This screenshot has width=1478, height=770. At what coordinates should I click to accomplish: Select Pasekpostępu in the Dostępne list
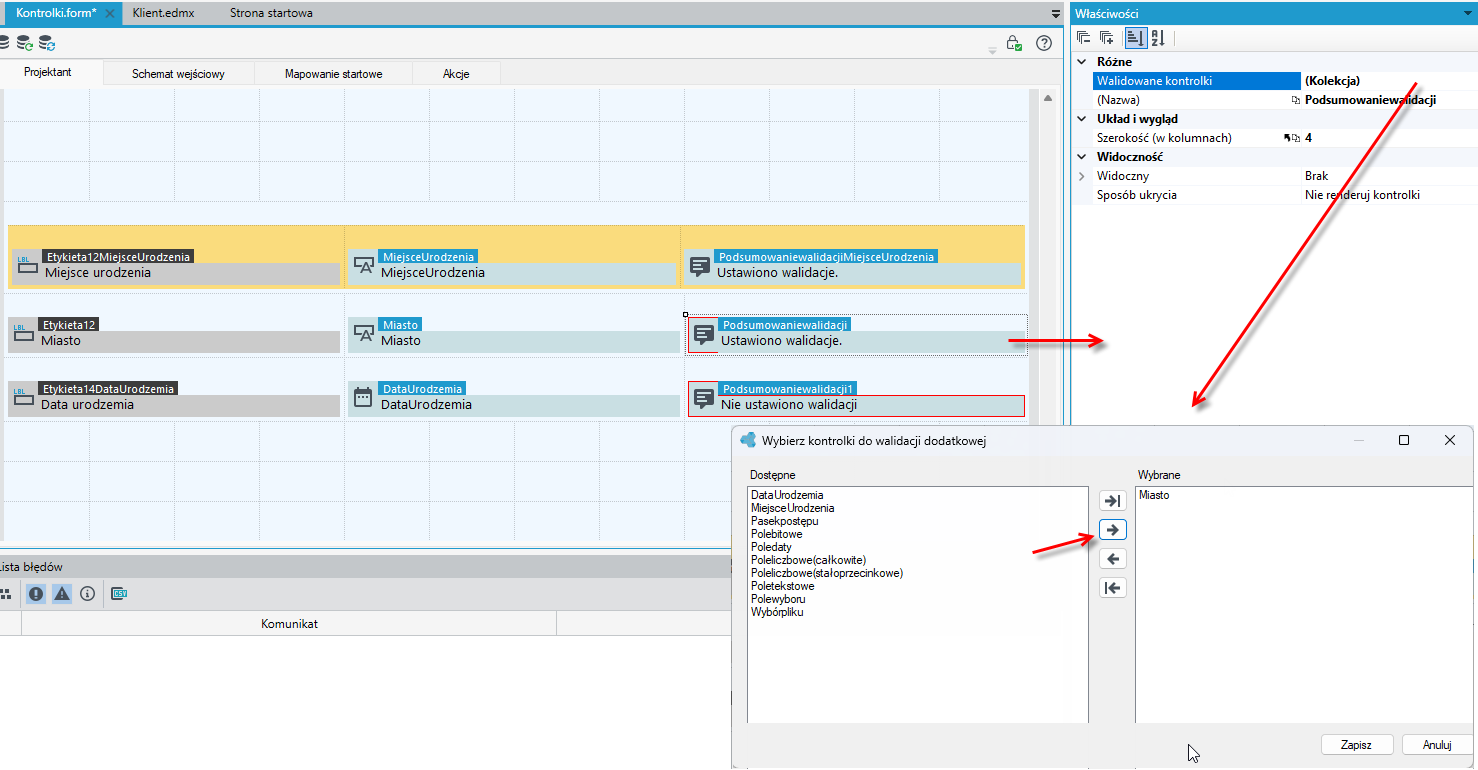coord(785,521)
